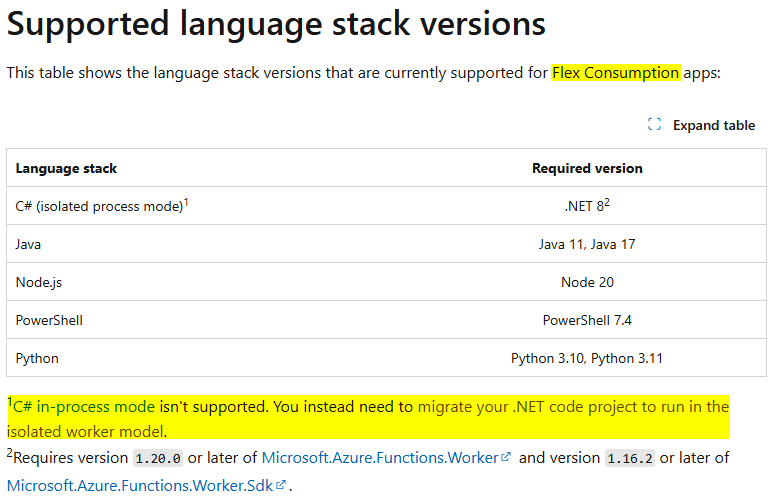
Task: Open the C# in-process mode link
Action: 85,407
